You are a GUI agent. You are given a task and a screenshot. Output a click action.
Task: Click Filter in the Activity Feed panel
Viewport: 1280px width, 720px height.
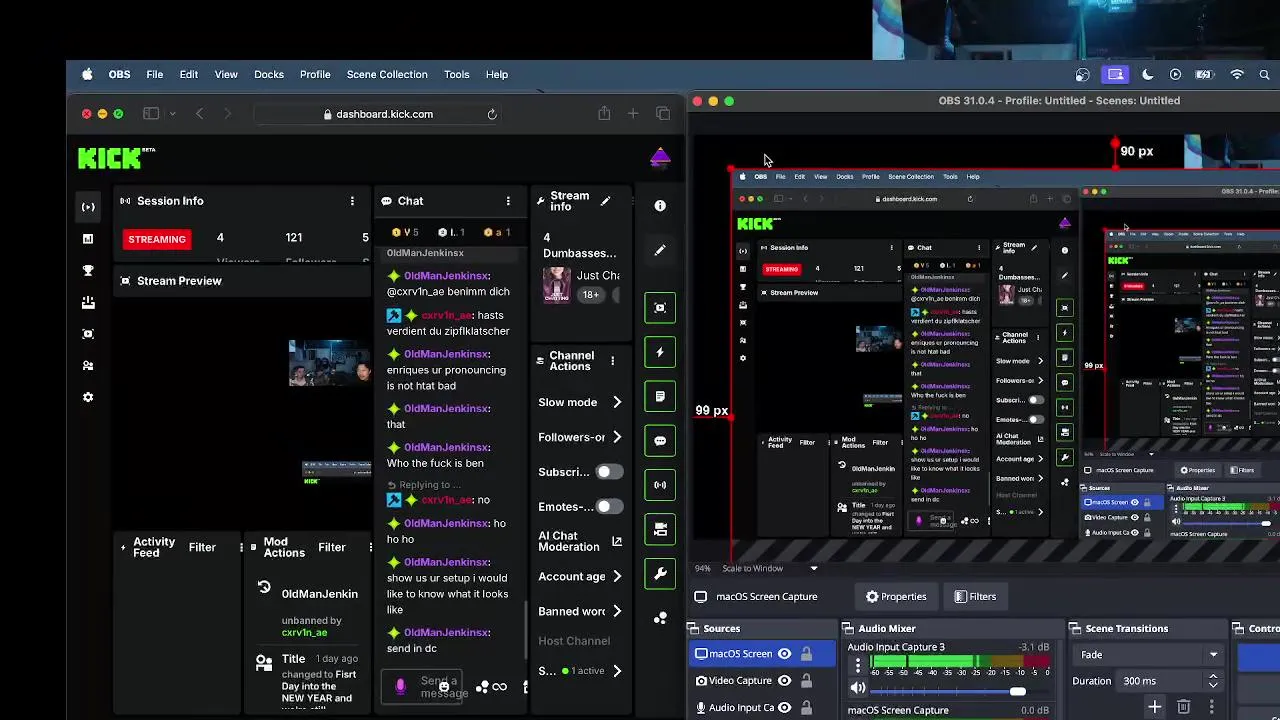pos(202,547)
